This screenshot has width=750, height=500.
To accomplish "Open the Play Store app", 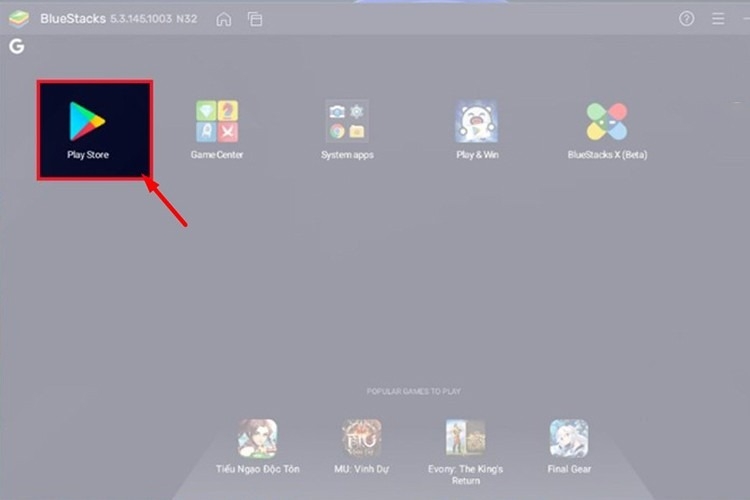I will (88, 122).
